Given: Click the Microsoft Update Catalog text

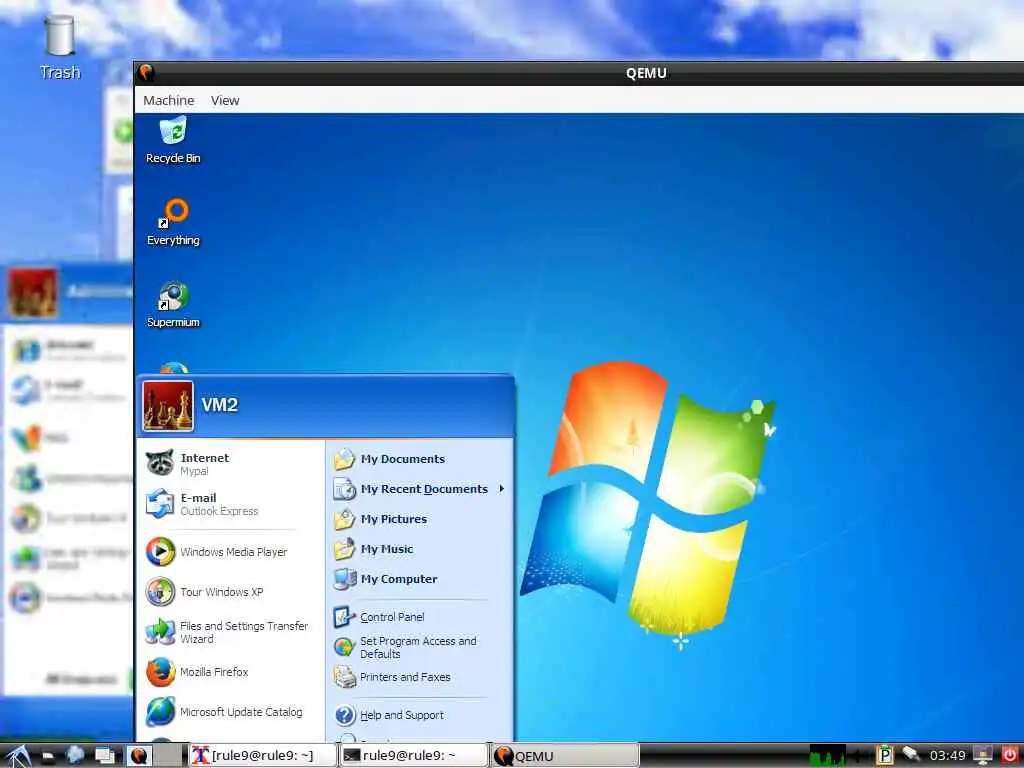Looking at the screenshot, I should tap(241, 712).
